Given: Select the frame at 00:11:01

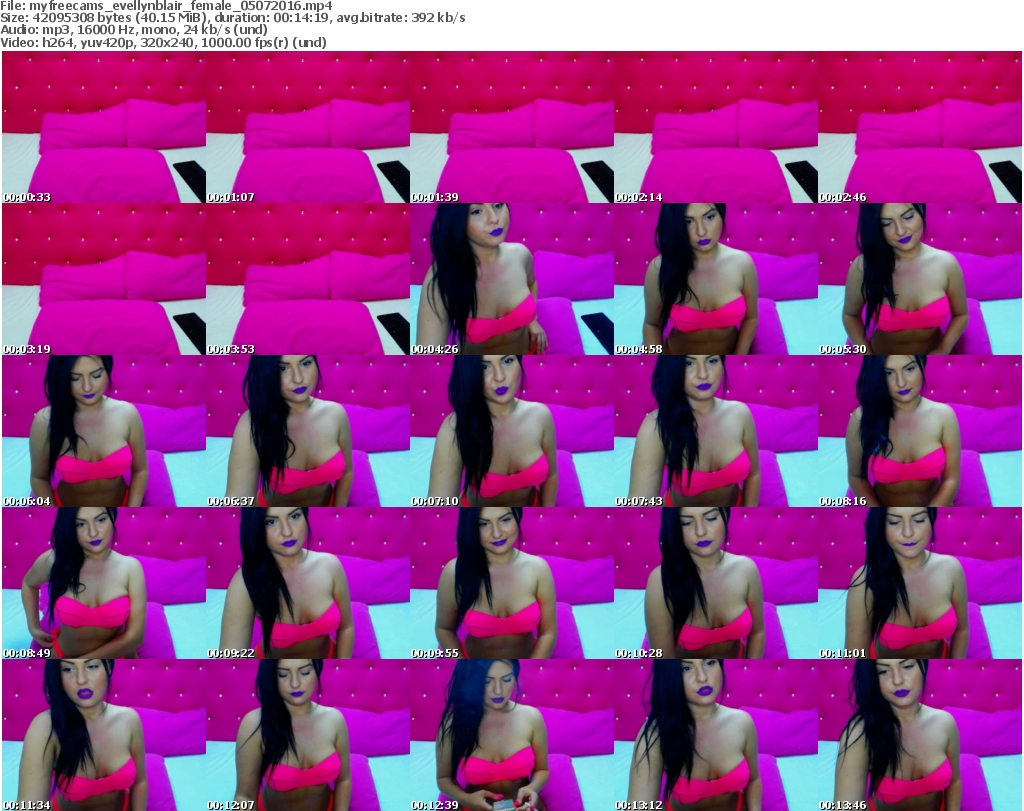Looking at the screenshot, I should coord(920,583).
